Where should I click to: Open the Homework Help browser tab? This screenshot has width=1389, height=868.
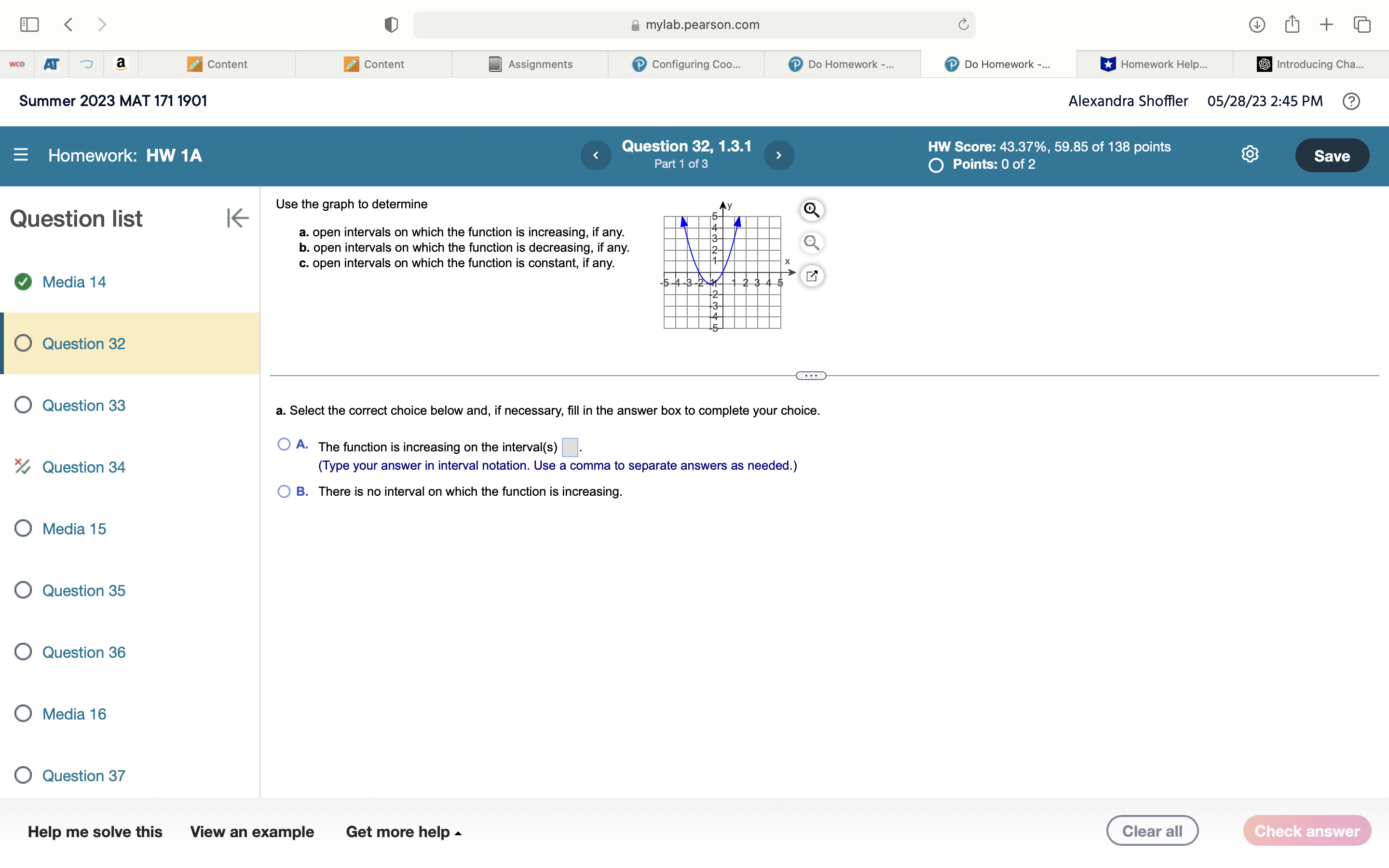point(1155,64)
